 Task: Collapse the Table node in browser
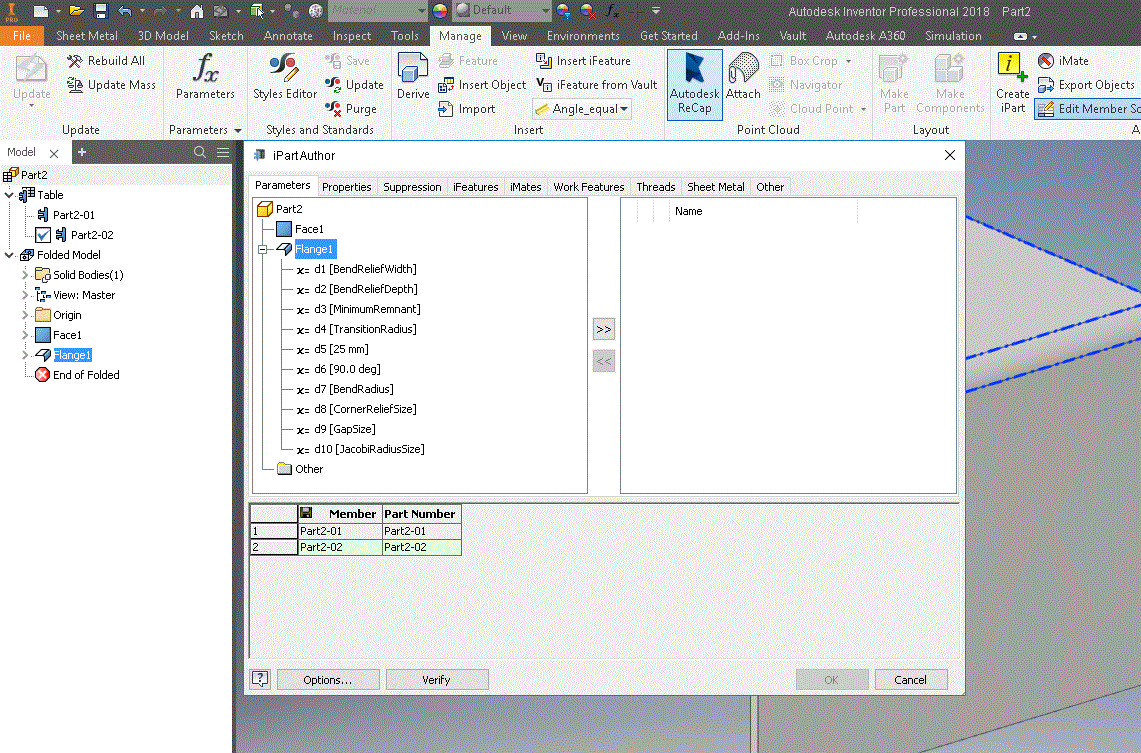coord(9,195)
